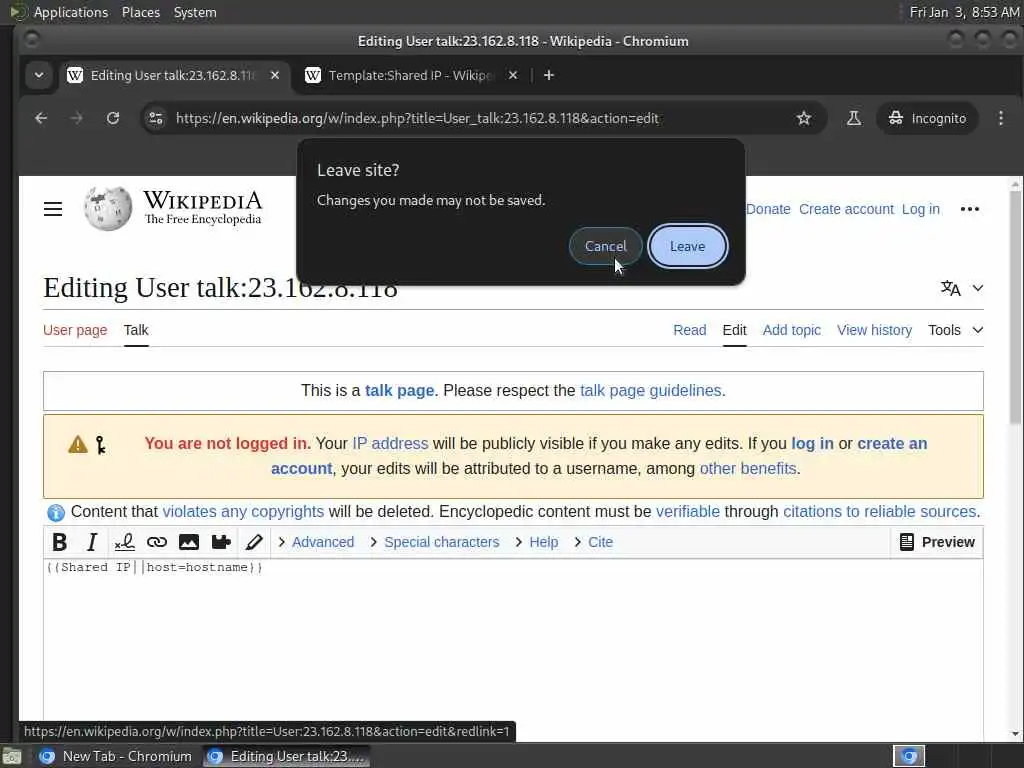Viewport: 1024px width, 768px height.
Task: Click the syntax highlighting pencil icon
Action: click(x=254, y=542)
